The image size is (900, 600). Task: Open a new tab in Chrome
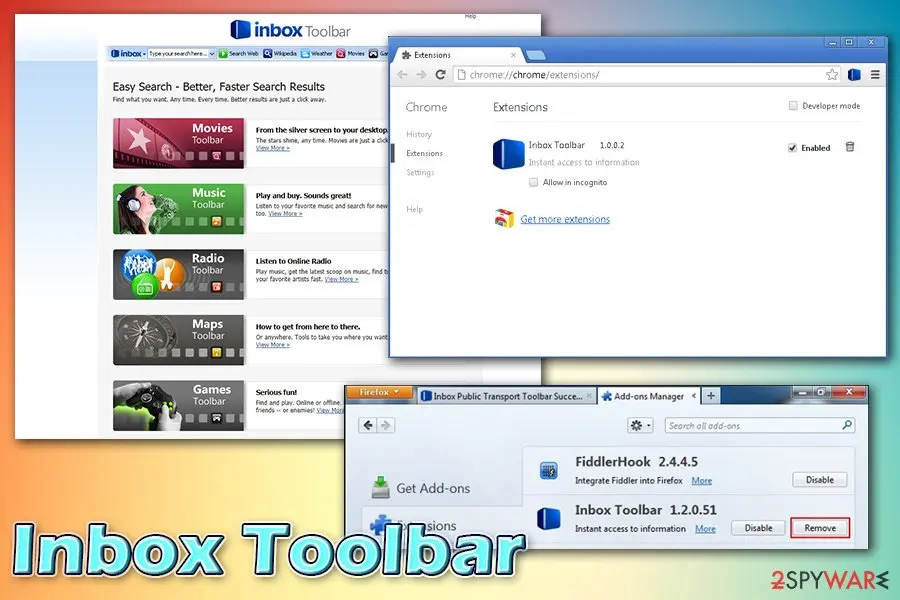[x=536, y=55]
